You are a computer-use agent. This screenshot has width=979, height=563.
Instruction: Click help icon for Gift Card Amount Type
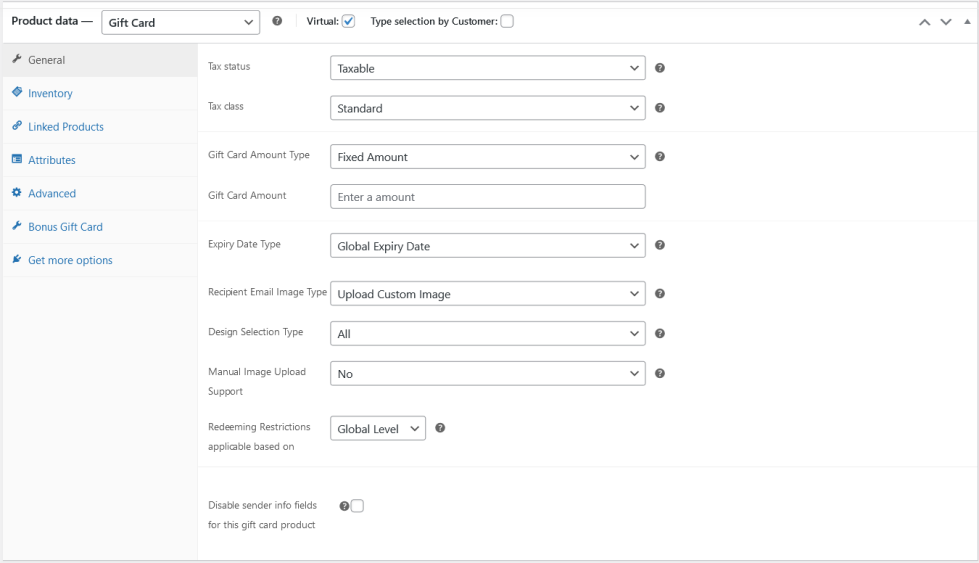coord(660,157)
